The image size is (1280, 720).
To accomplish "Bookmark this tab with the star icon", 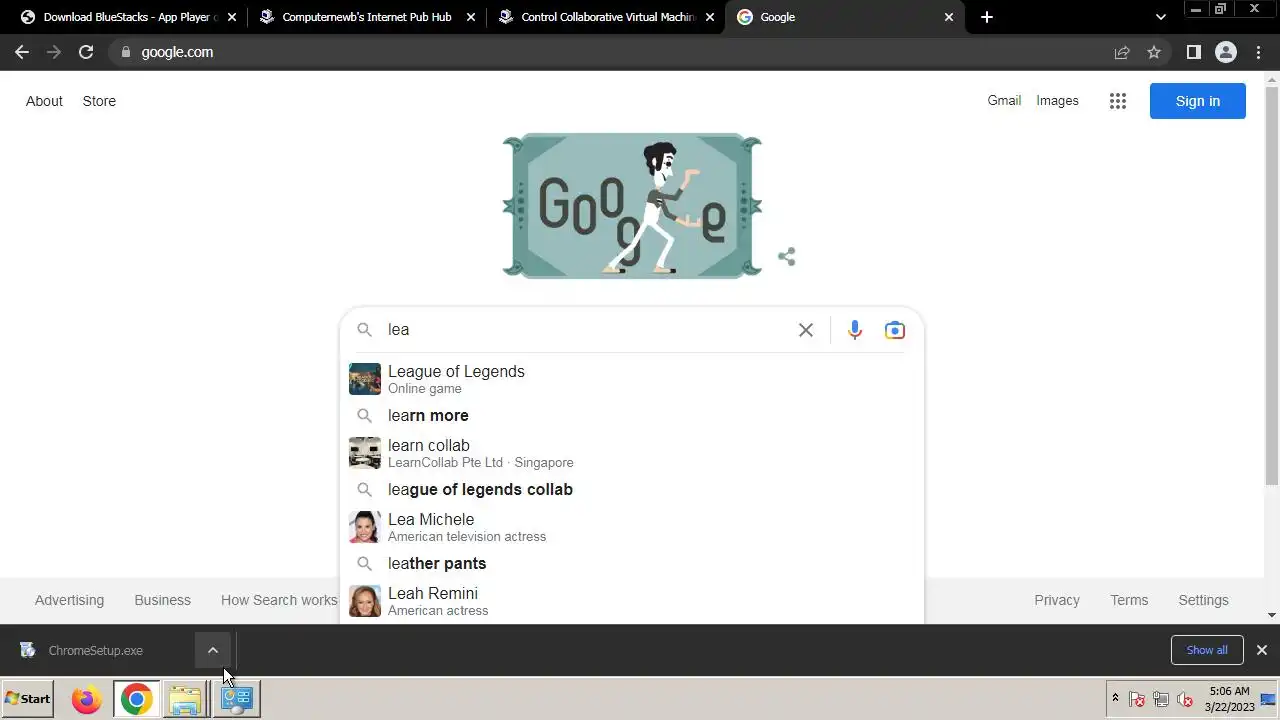I will [x=1154, y=52].
